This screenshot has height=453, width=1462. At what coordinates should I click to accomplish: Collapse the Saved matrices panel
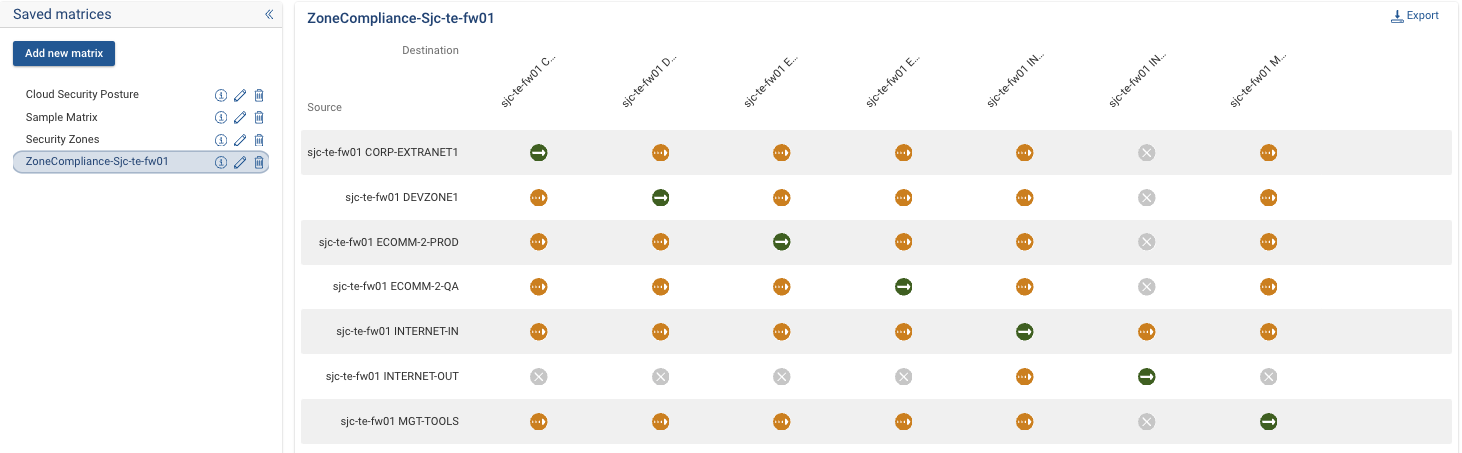(x=269, y=15)
